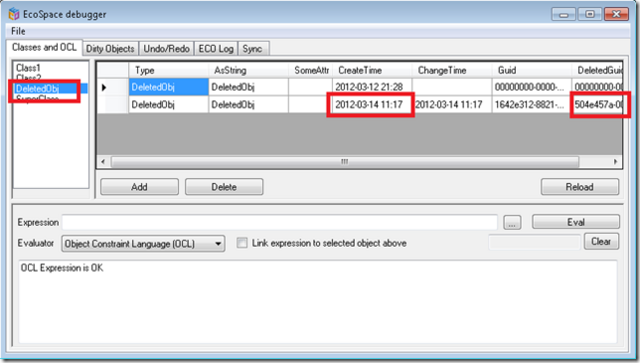Switch to the Undo/Redo tab
The height and width of the screenshot is (363, 640).
[167, 49]
